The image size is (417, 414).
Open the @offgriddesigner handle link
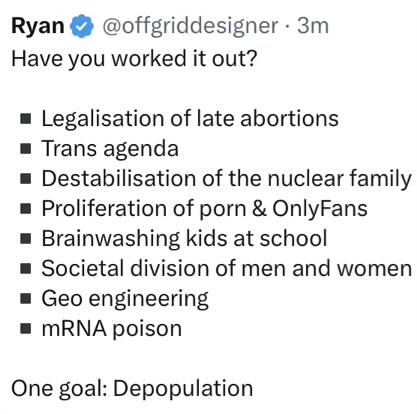click(x=190, y=27)
